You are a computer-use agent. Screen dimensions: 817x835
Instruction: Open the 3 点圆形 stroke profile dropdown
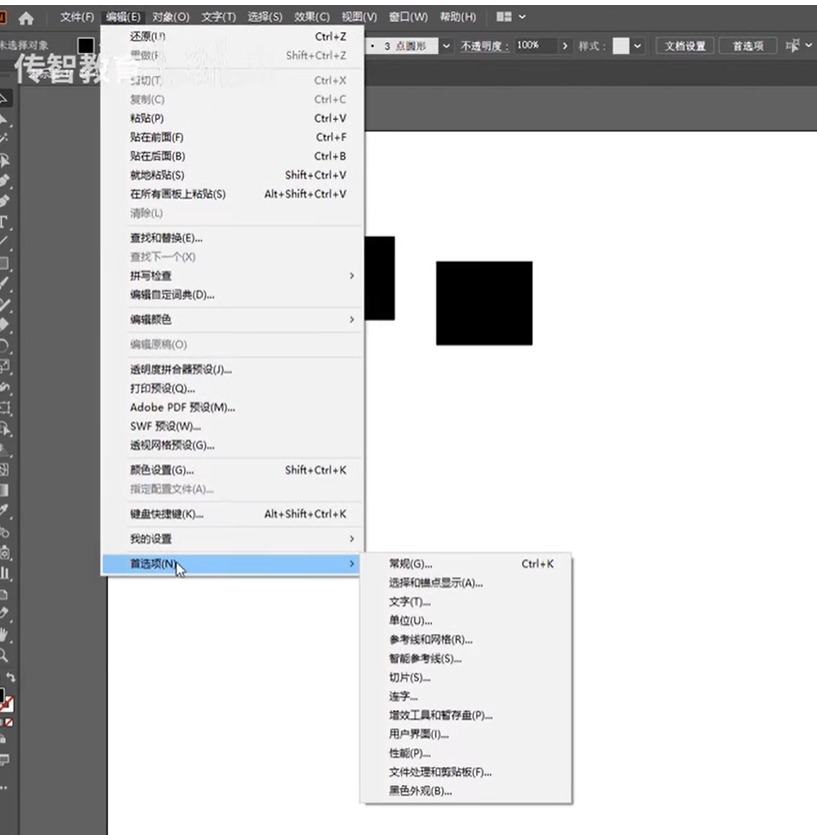pos(446,46)
